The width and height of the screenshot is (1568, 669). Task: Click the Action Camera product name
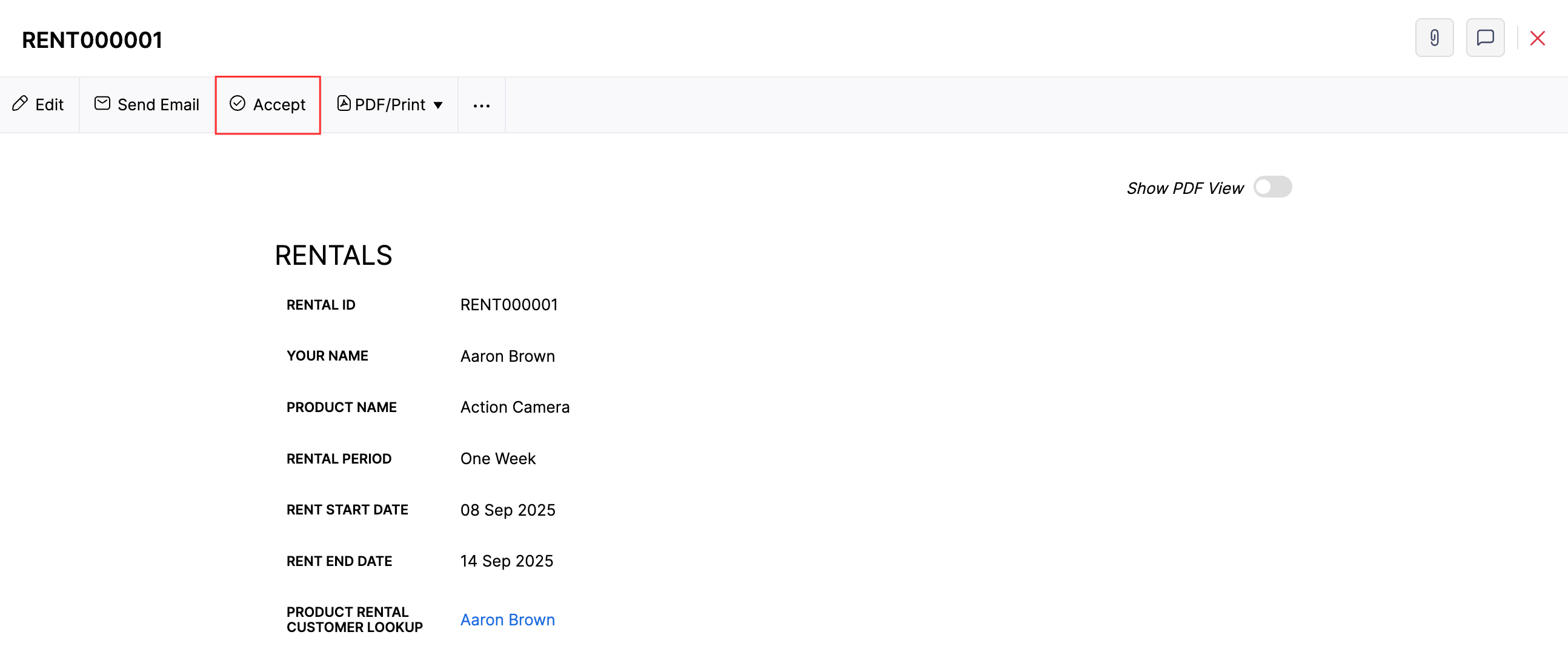tap(514, 407)
